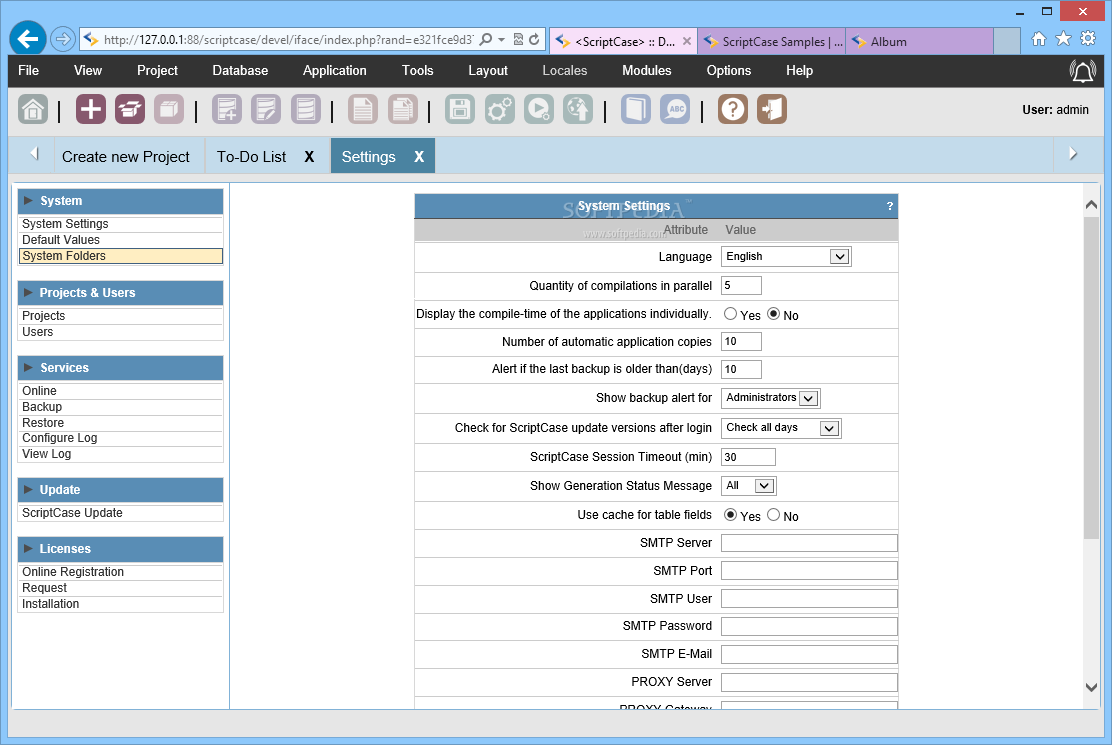Switch to the To-Do List tab

click(x=252, y=157)
